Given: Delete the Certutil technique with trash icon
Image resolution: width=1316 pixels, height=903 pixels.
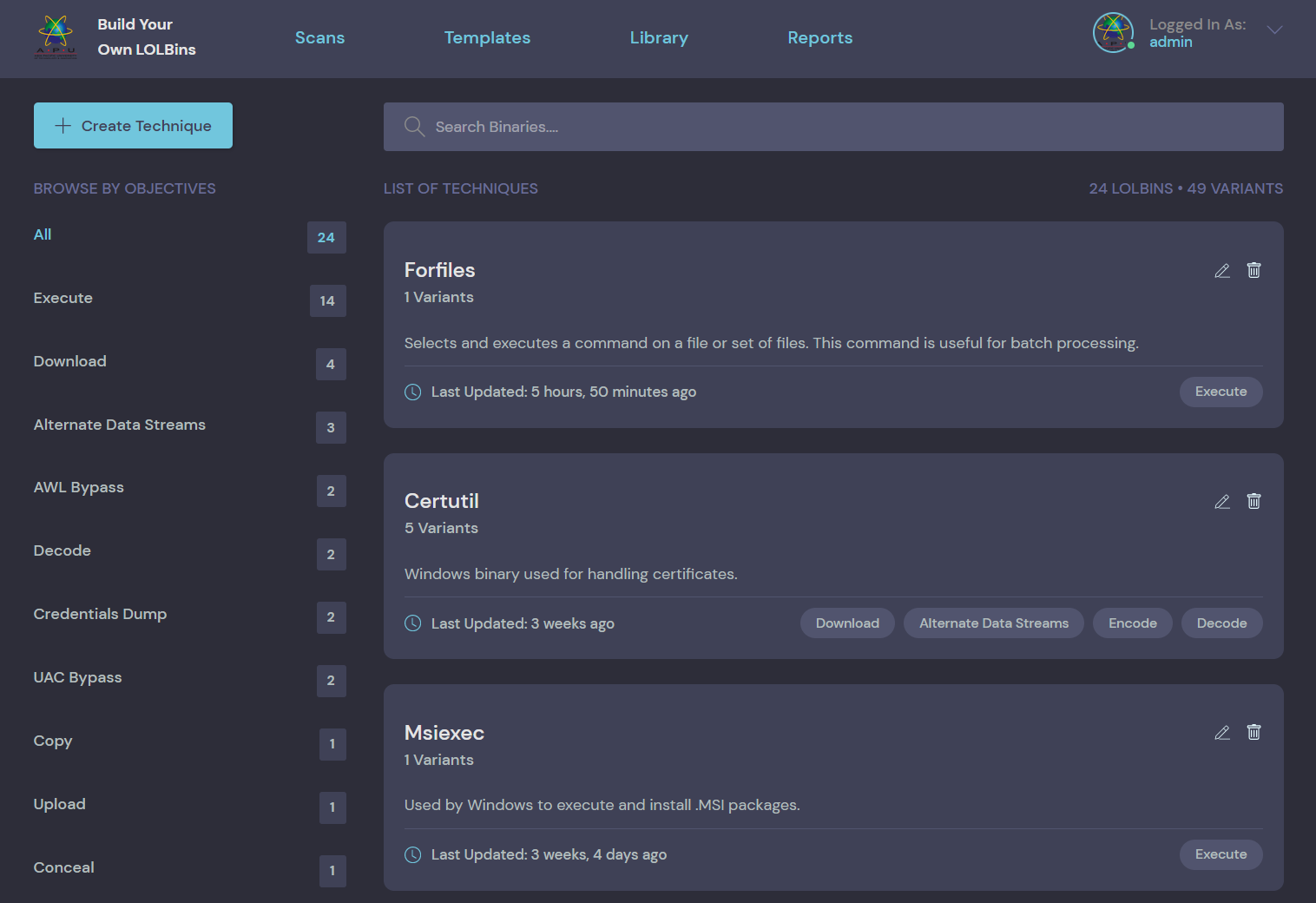Looking at the screenshot, I should coord(1253,501).
